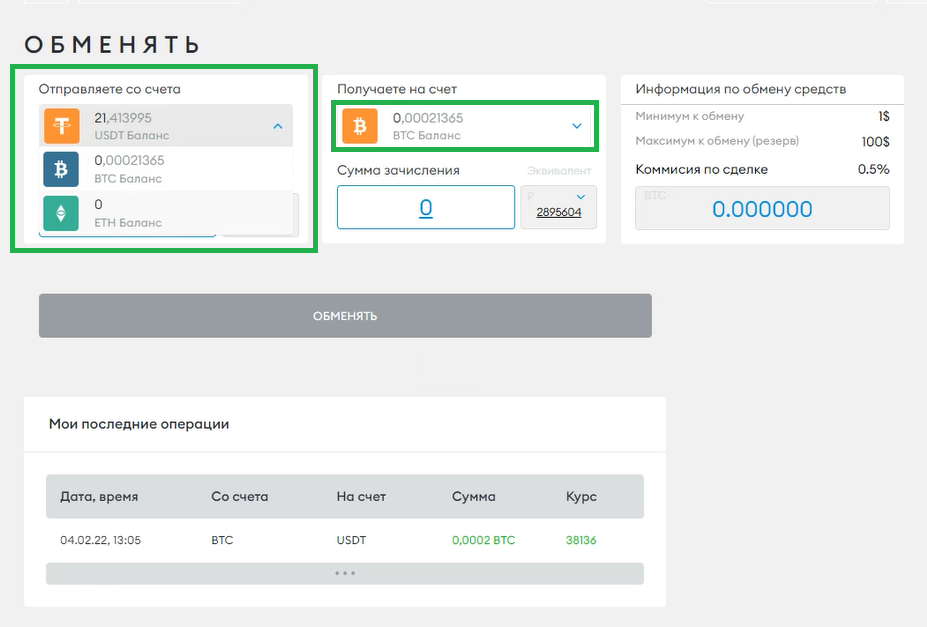Click the Курс column header
The width and height of the screenshot is (927, 627).
pyautogui.click(x=581, y=496)
